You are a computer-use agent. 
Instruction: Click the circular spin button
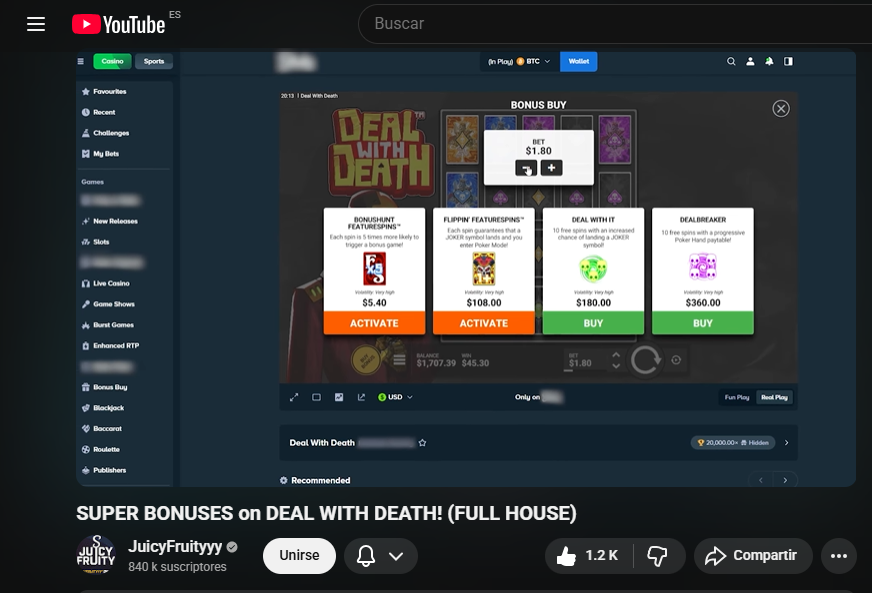[x=645, y=360]
